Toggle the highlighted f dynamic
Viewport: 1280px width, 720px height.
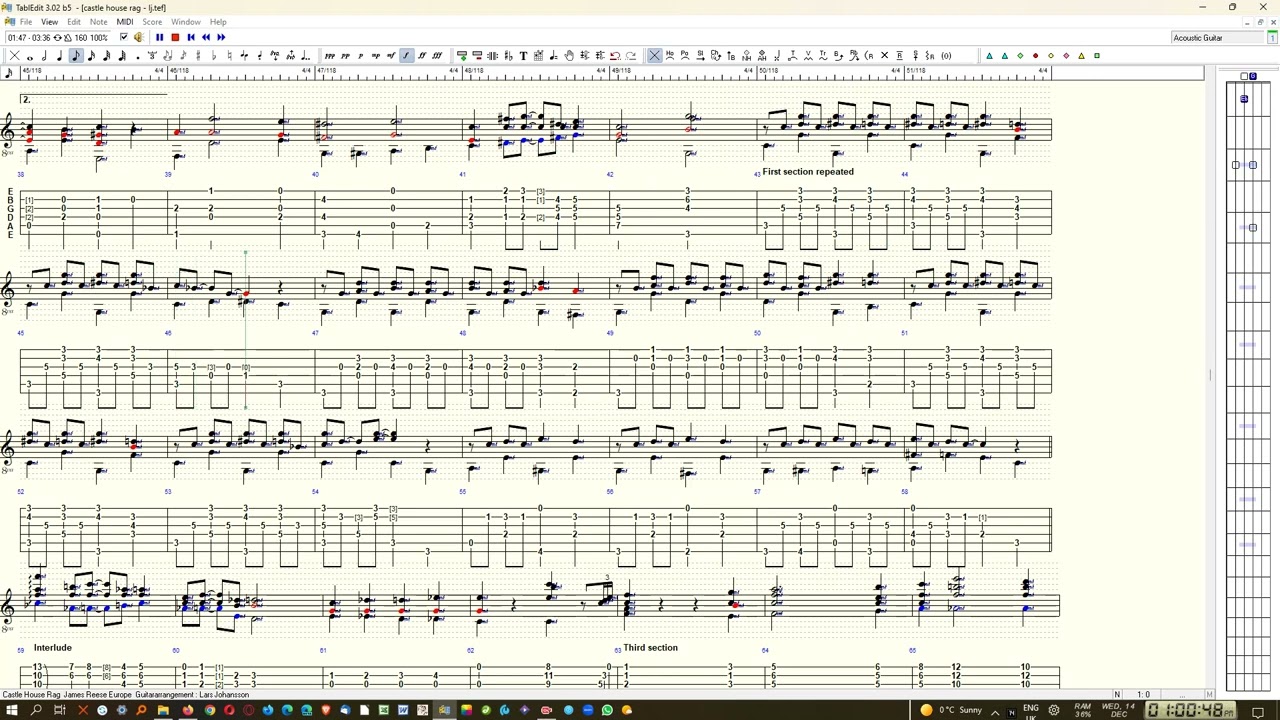[407, 56]
